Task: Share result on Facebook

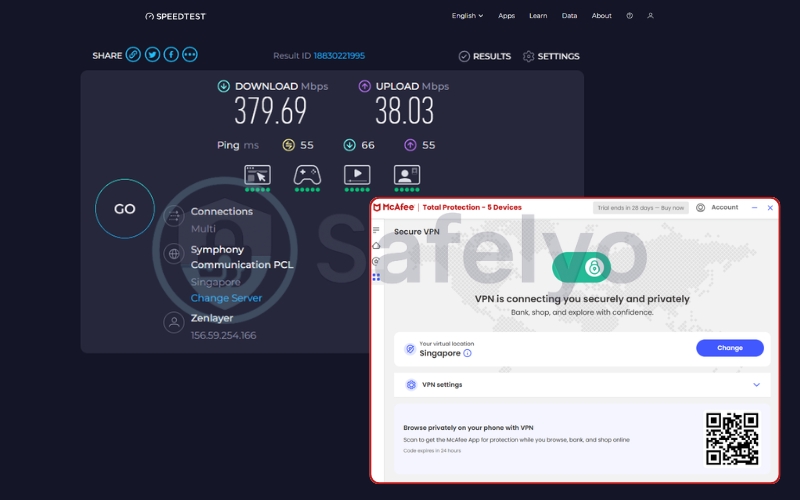Action: tap(171, 55)
